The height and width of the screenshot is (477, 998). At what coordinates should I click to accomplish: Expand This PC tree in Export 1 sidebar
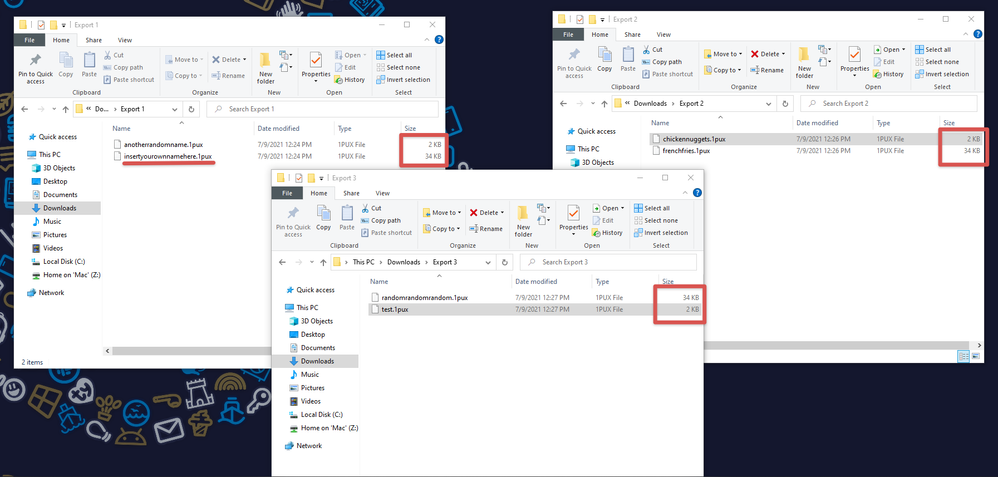(20, 156)
